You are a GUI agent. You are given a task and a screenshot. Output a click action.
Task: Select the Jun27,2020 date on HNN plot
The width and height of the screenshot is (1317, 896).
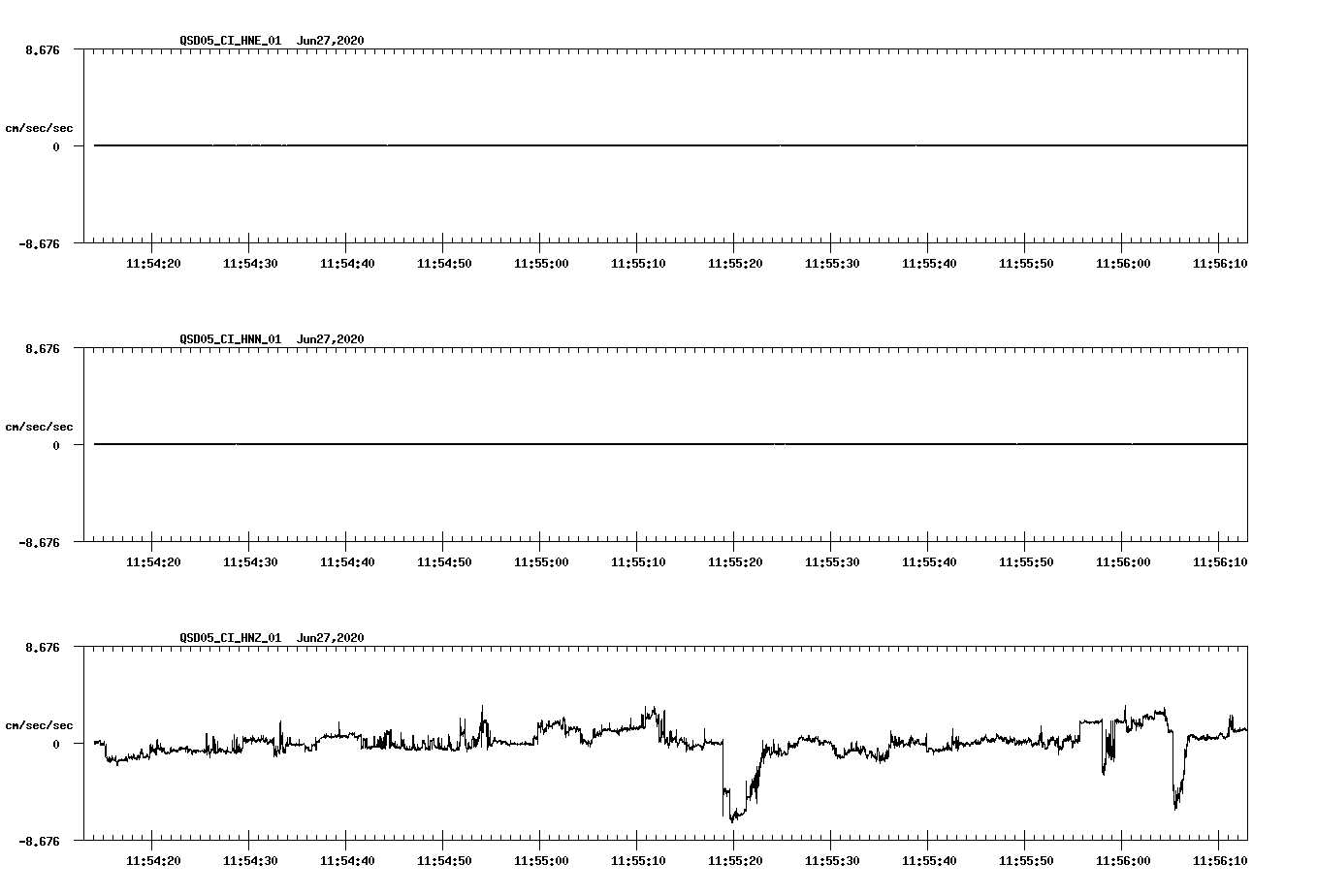pyautogui.click(x=331, y=339)
